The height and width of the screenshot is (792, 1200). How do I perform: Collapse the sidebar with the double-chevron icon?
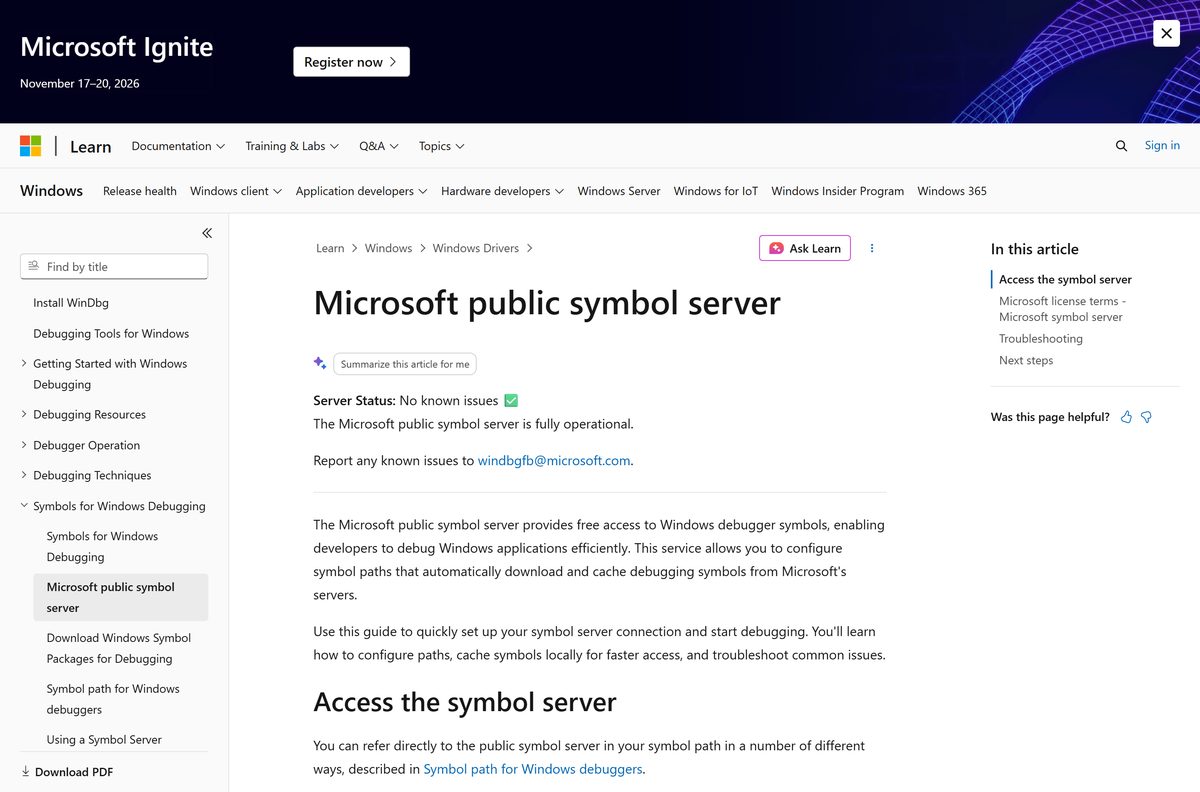tap(207, 233)
